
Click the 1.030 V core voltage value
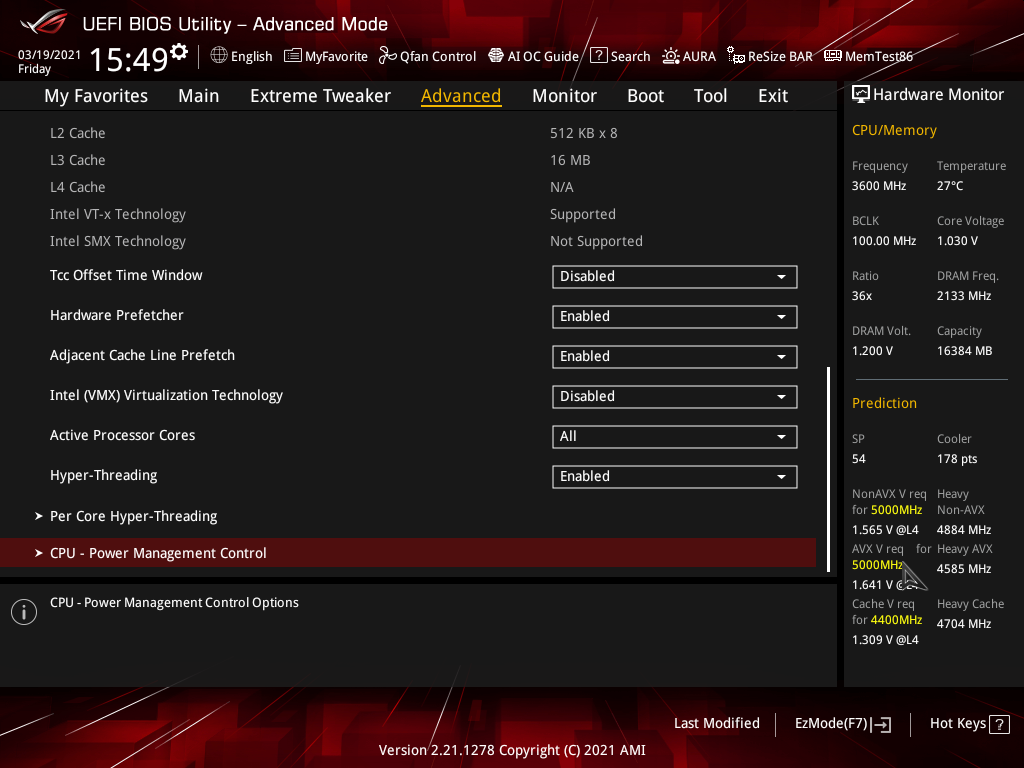tap(957, 241)
